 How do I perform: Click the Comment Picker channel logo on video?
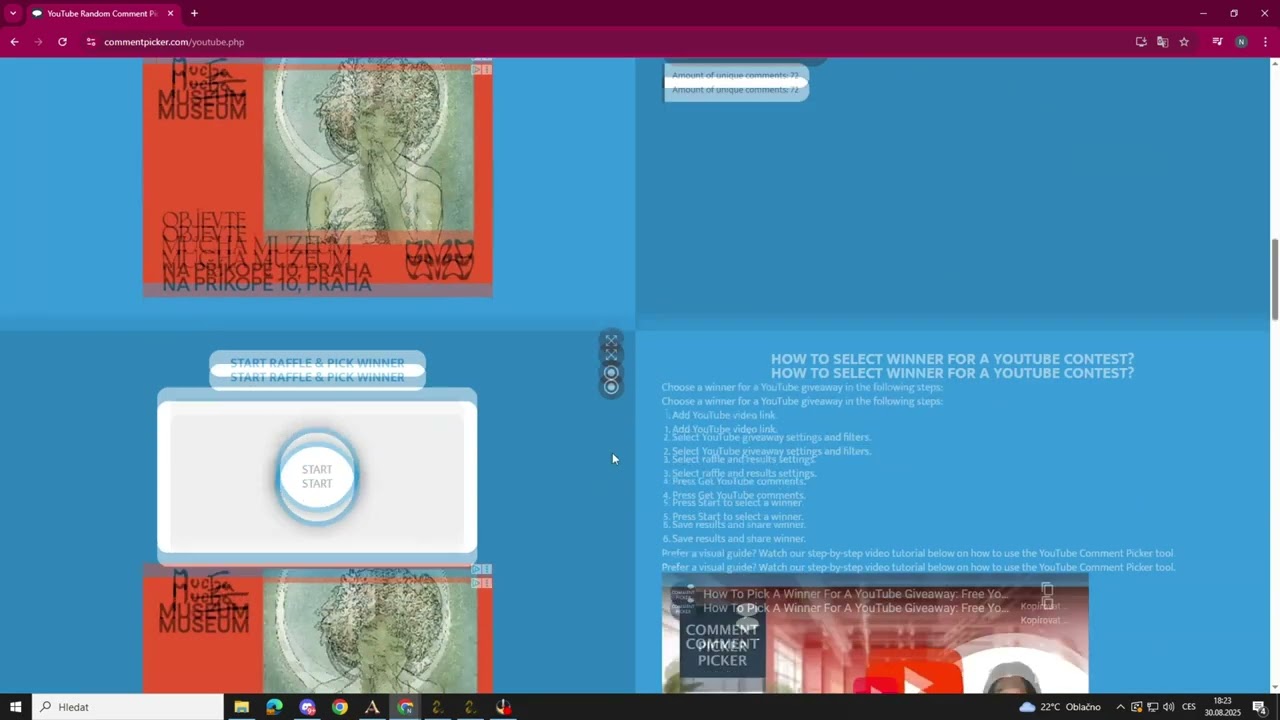pyautogui.click(x=683, y=601)
